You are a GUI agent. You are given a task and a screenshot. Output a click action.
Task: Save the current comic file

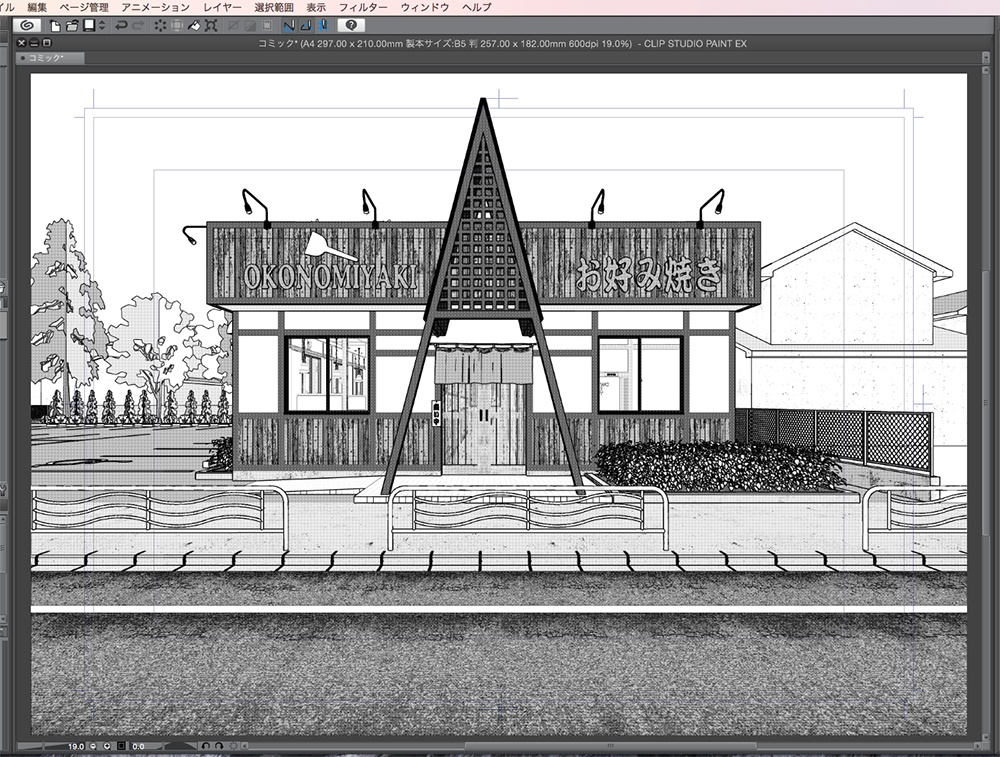[89, 26]
